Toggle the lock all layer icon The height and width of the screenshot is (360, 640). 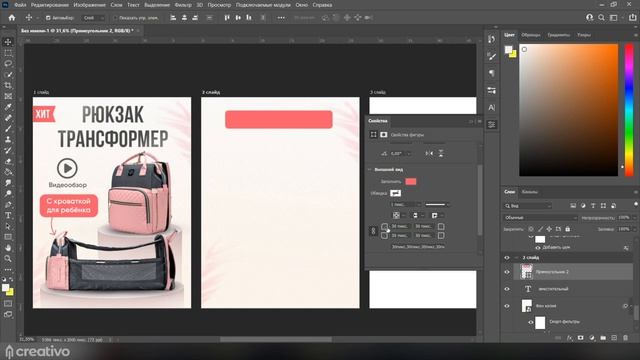[567, 229]
